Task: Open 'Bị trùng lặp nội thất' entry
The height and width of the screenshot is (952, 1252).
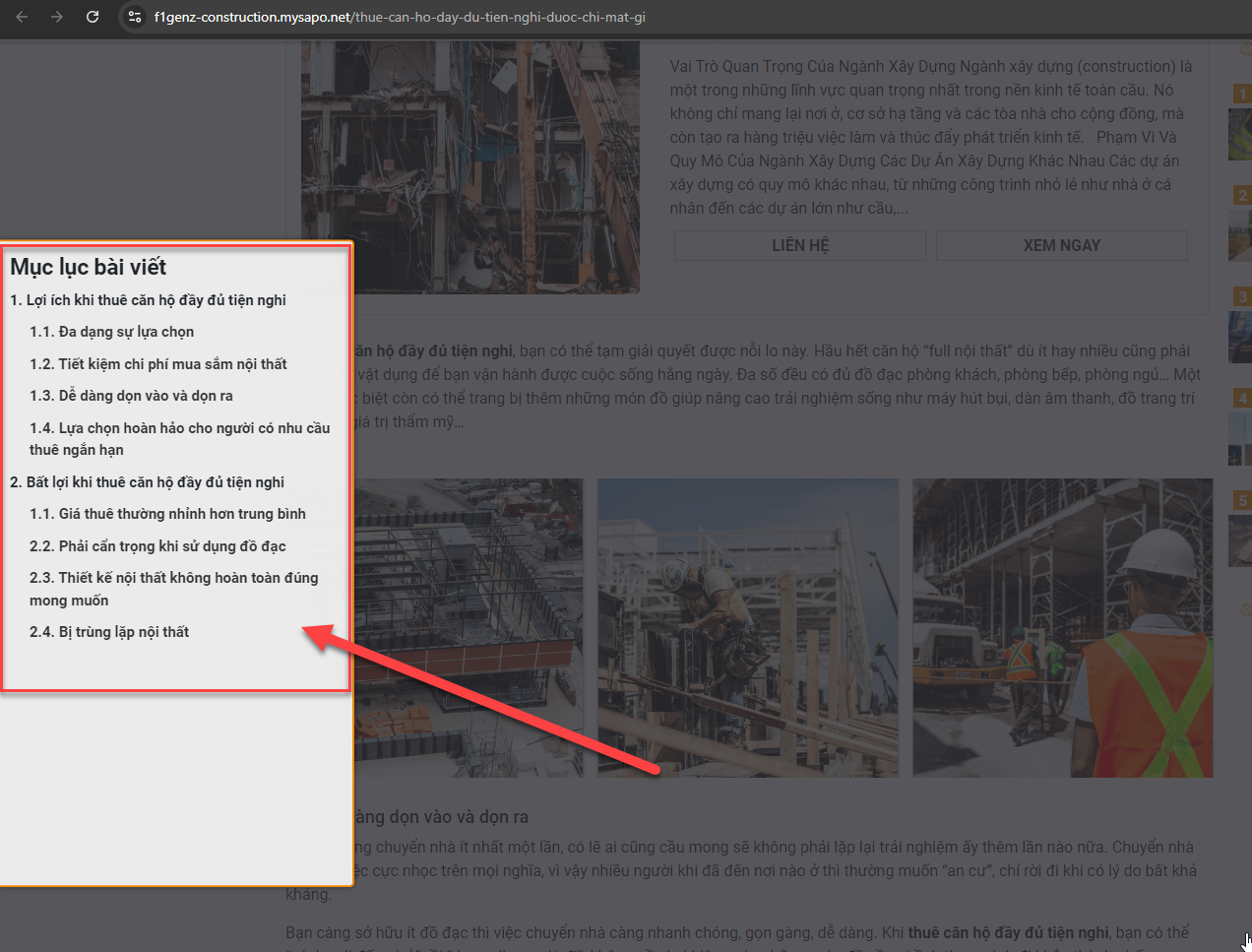Action: 109,632
